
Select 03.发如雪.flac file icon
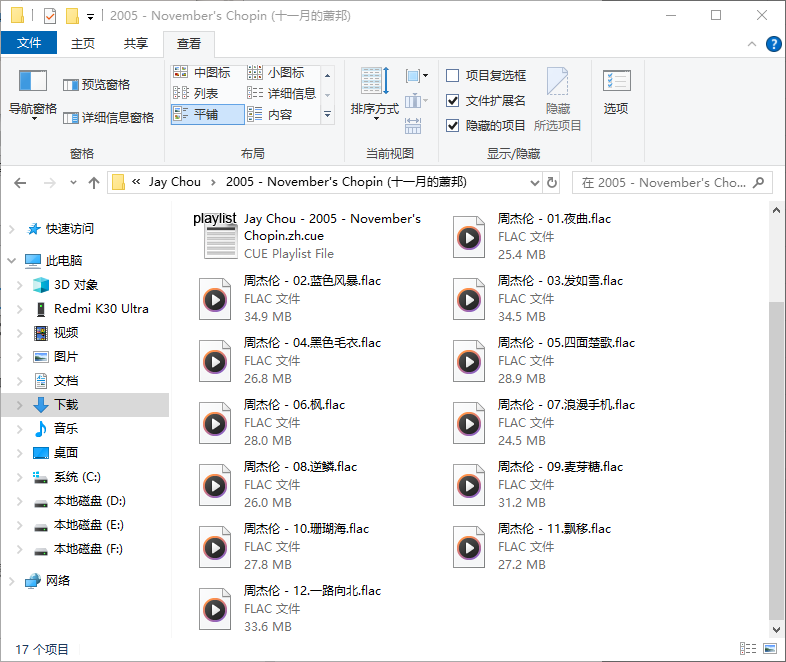[469, 300]
